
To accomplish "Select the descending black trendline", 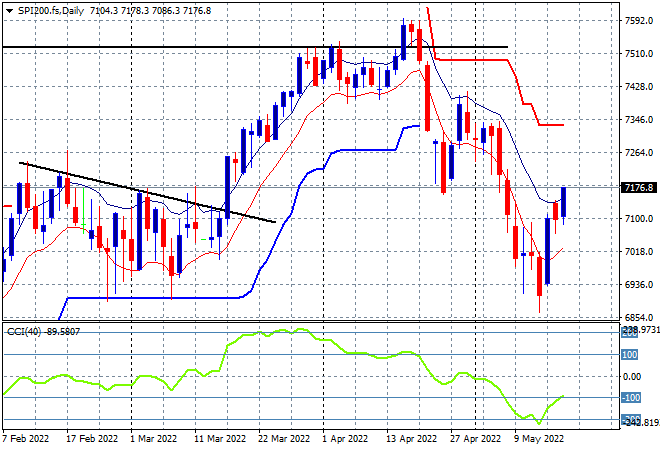I will click(147, 192).
